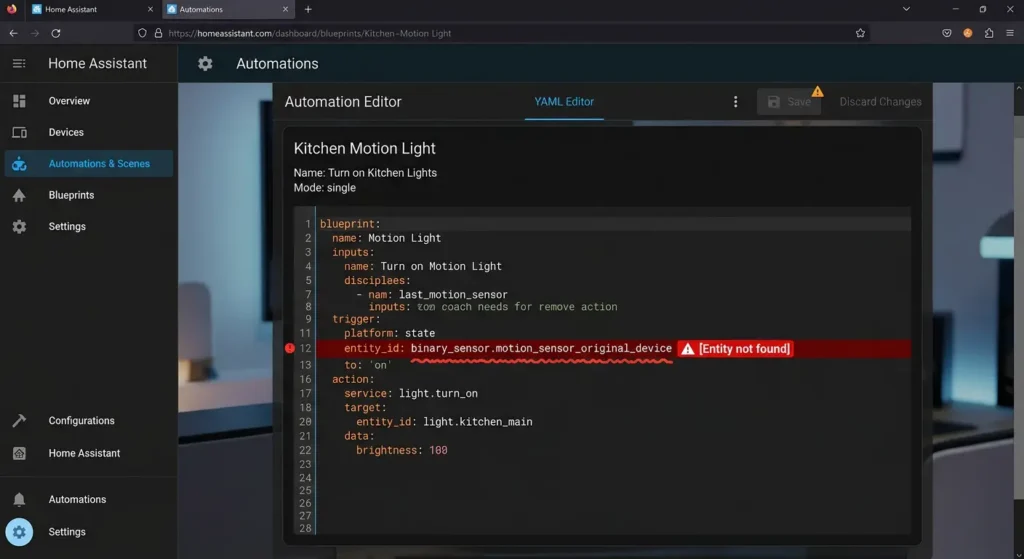Click the 'disciplees:' code line
This screenshot has height=559, width=1024.
click(x=377, y=281)
